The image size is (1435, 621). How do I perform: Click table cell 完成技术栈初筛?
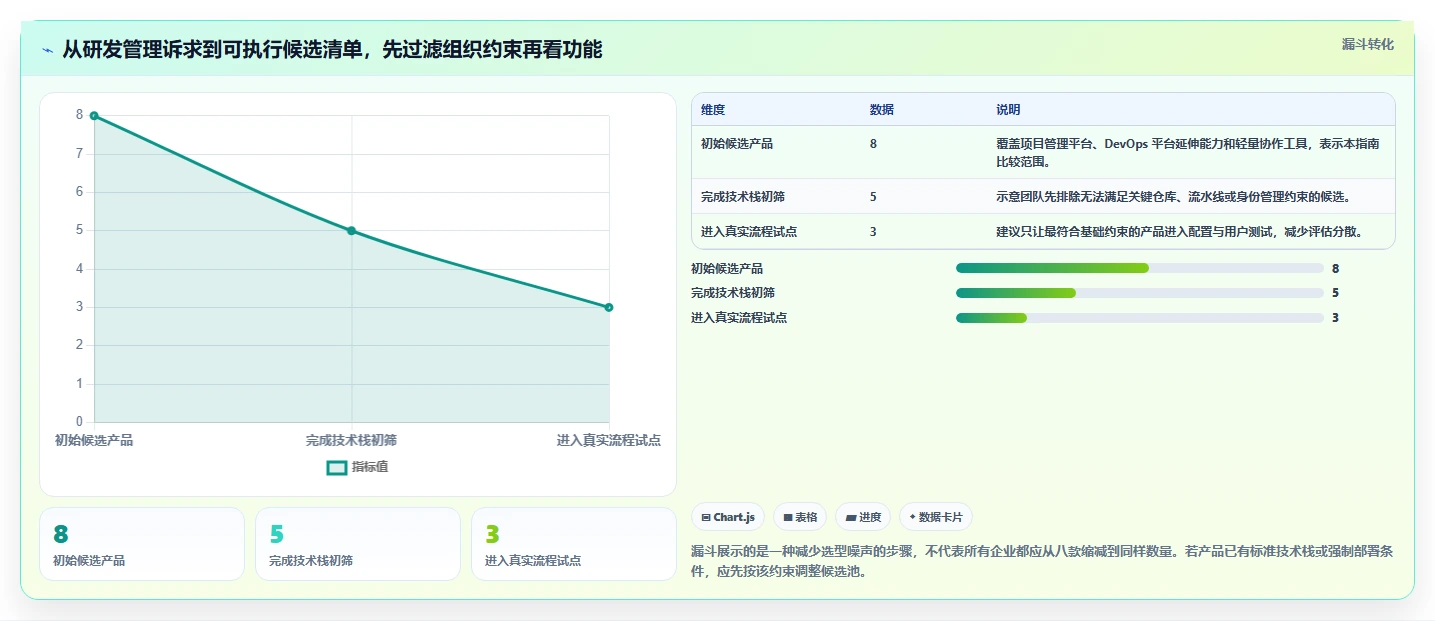click(743, 197)
